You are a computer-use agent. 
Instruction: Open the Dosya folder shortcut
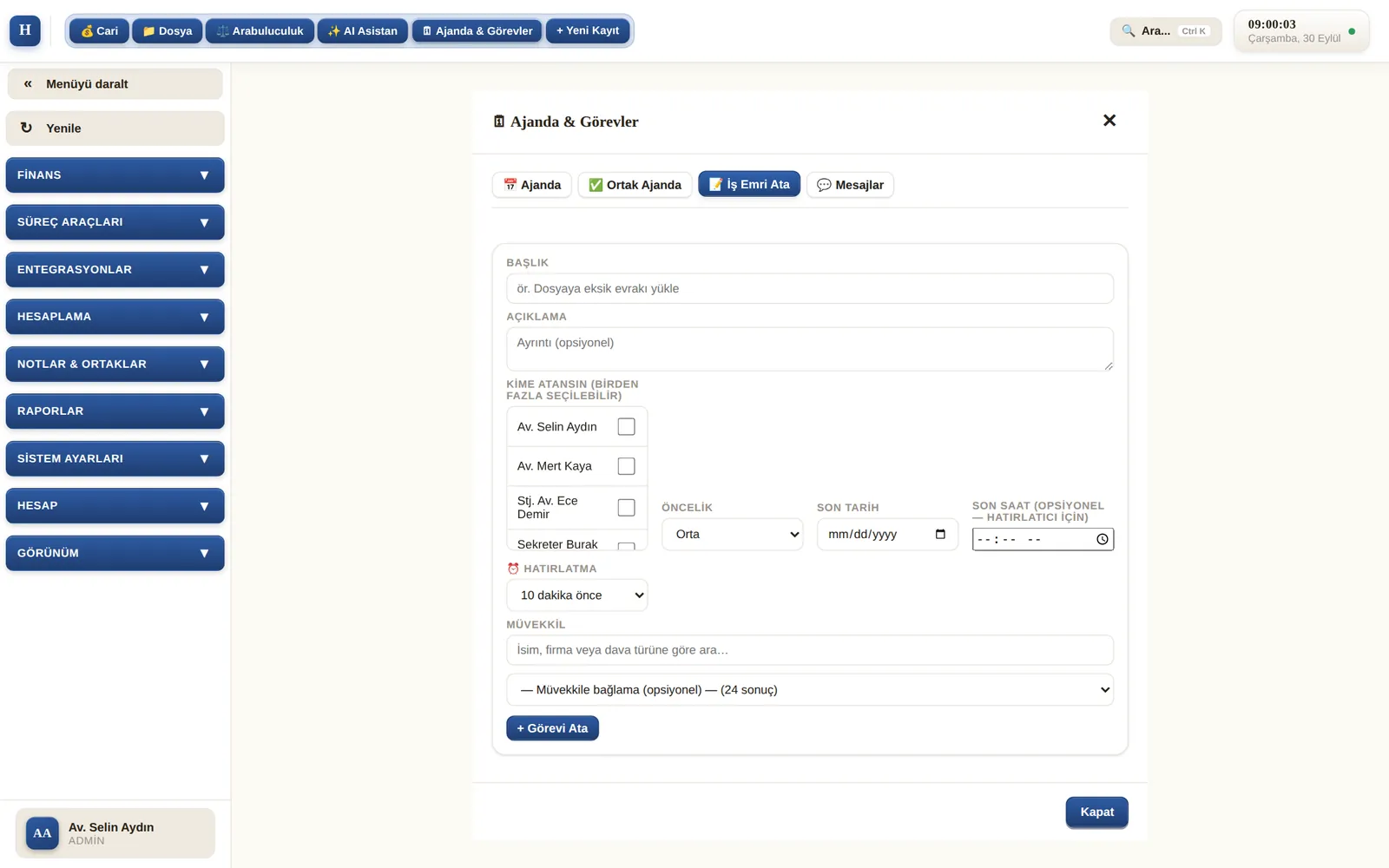[168, 31]
